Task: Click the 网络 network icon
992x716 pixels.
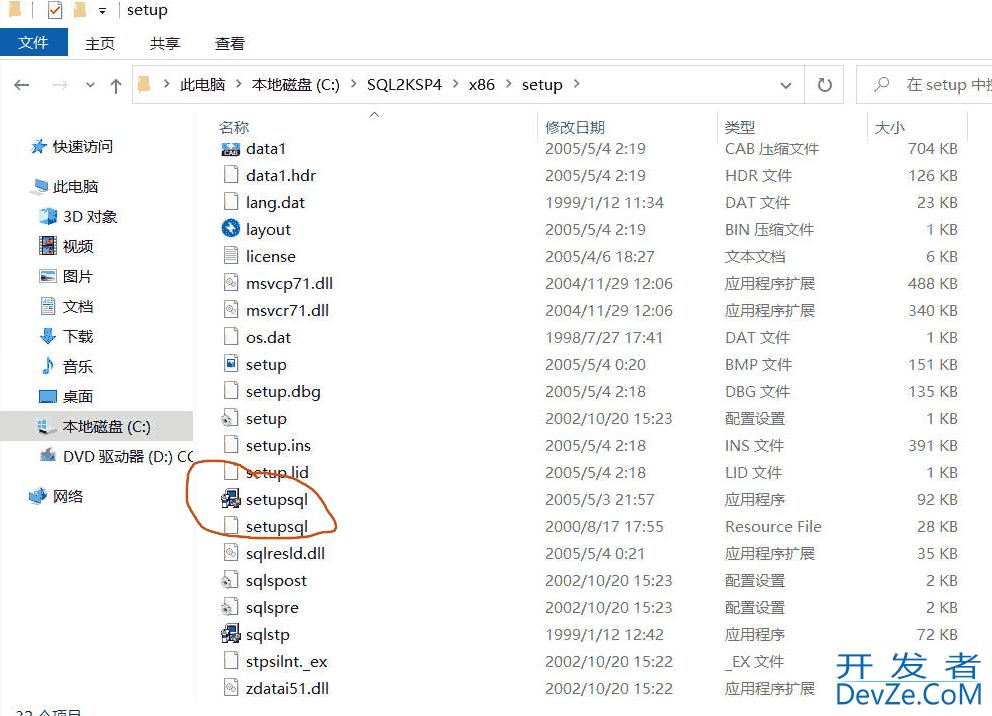Action: click(38, 496)
